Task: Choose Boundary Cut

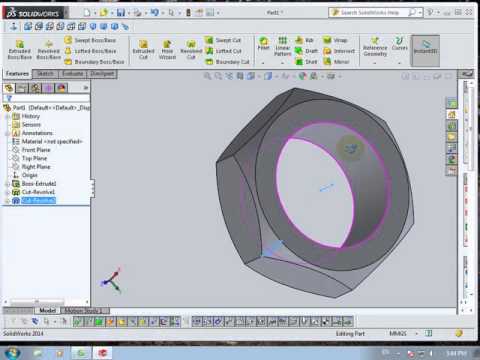Action: click(x=227, y=62)
